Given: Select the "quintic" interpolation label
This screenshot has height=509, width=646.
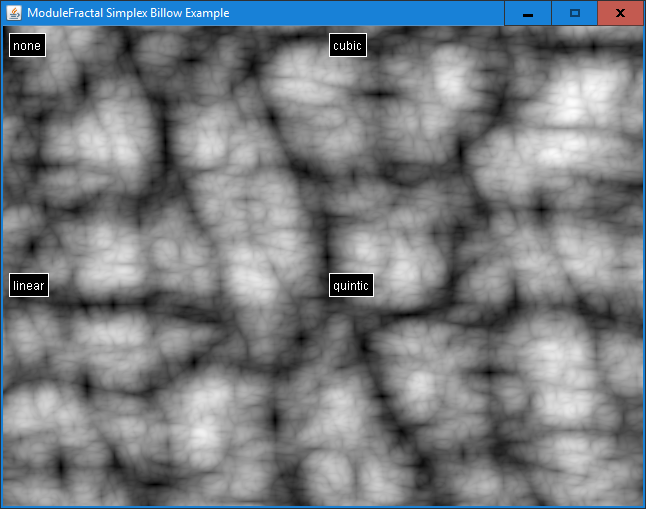Looking at the screenshot, I should (351, 286).
